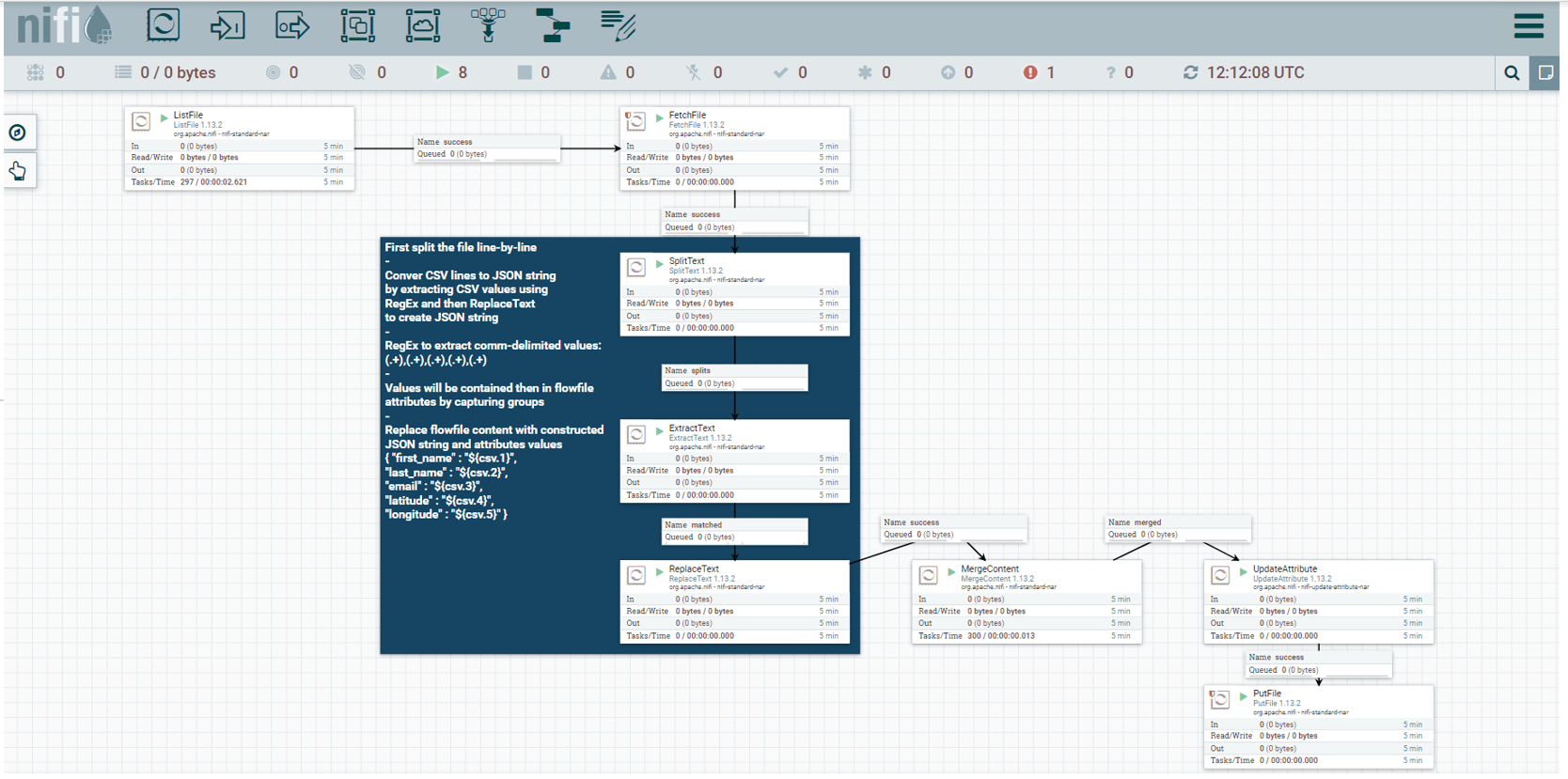This screenshot has height=779, width=1568.
Task: Select the Label toolbar icon
Action: pyautogui.click(x=618, y=25)
